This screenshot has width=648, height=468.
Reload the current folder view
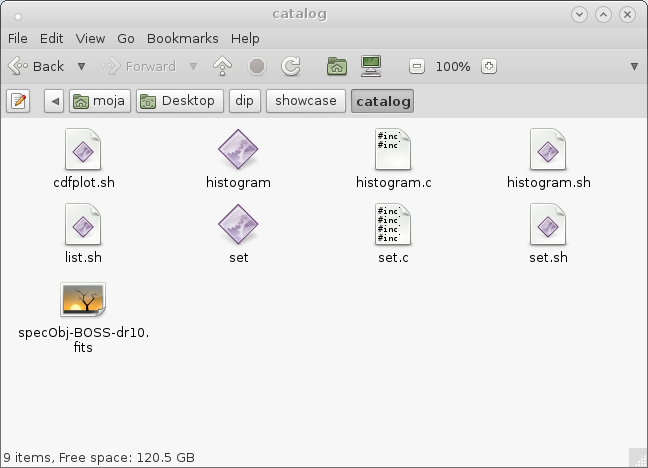coord(291,66)
